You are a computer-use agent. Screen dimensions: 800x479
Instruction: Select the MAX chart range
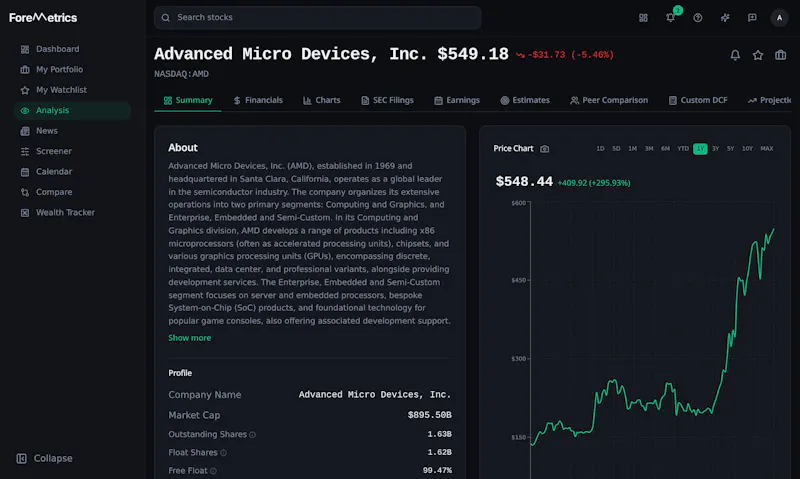(x=767, y=148)
